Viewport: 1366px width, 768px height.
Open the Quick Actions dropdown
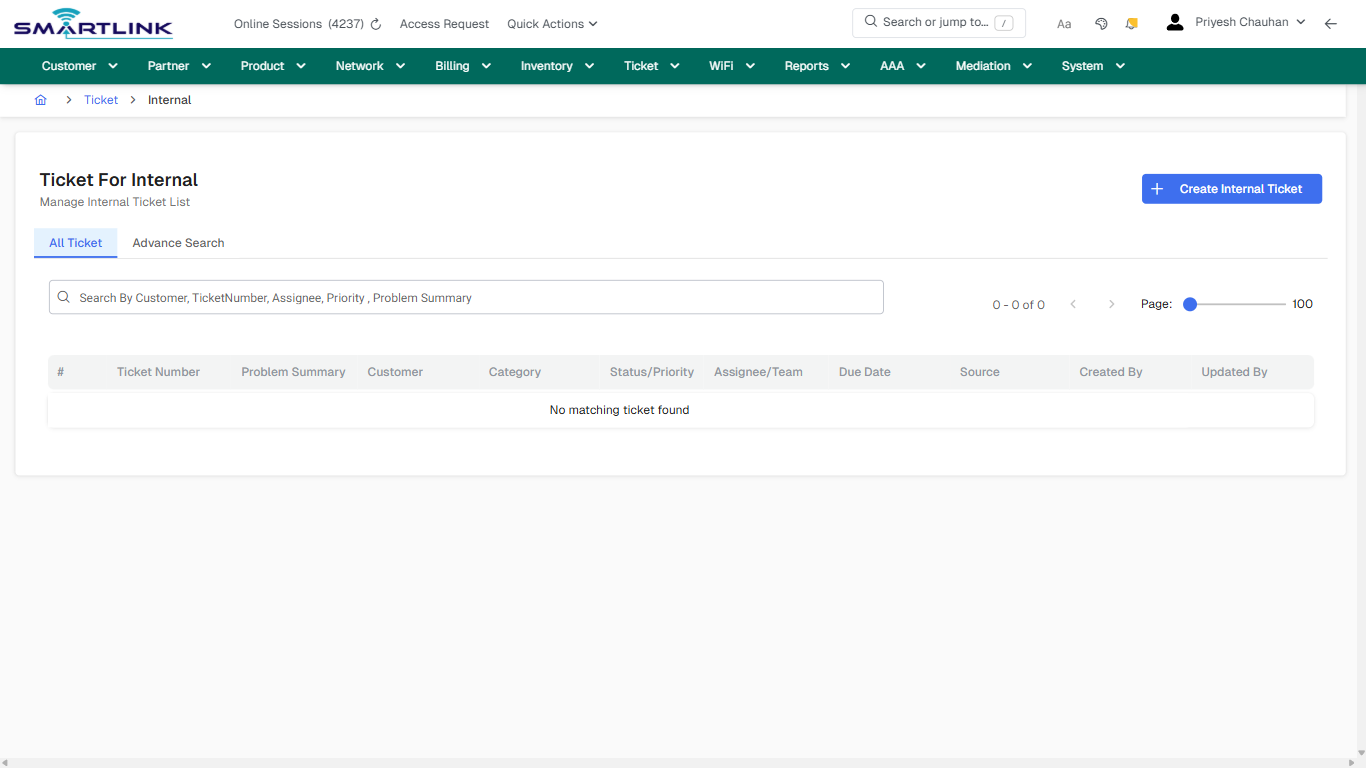point(551,23)
